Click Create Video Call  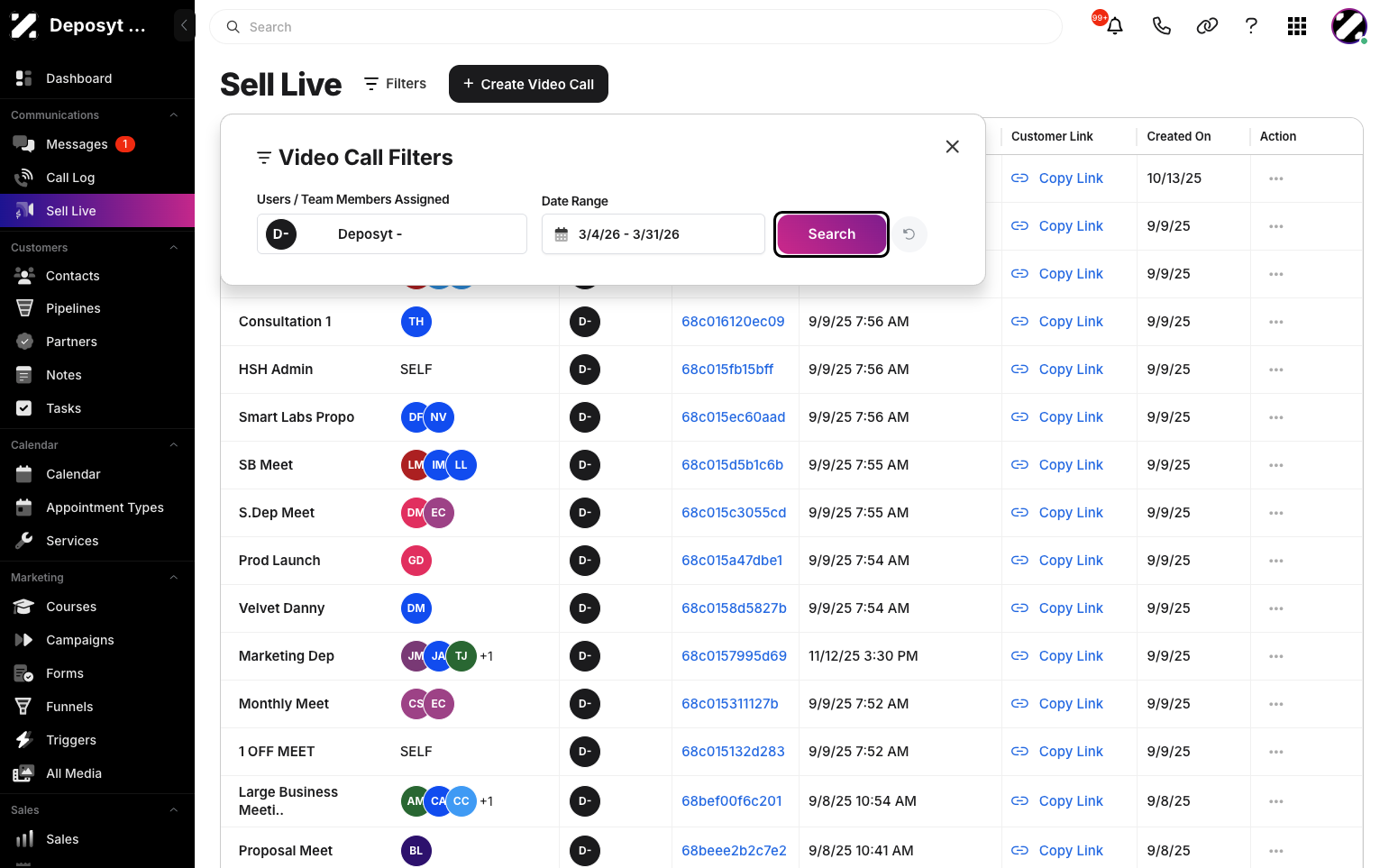(528, 84)
